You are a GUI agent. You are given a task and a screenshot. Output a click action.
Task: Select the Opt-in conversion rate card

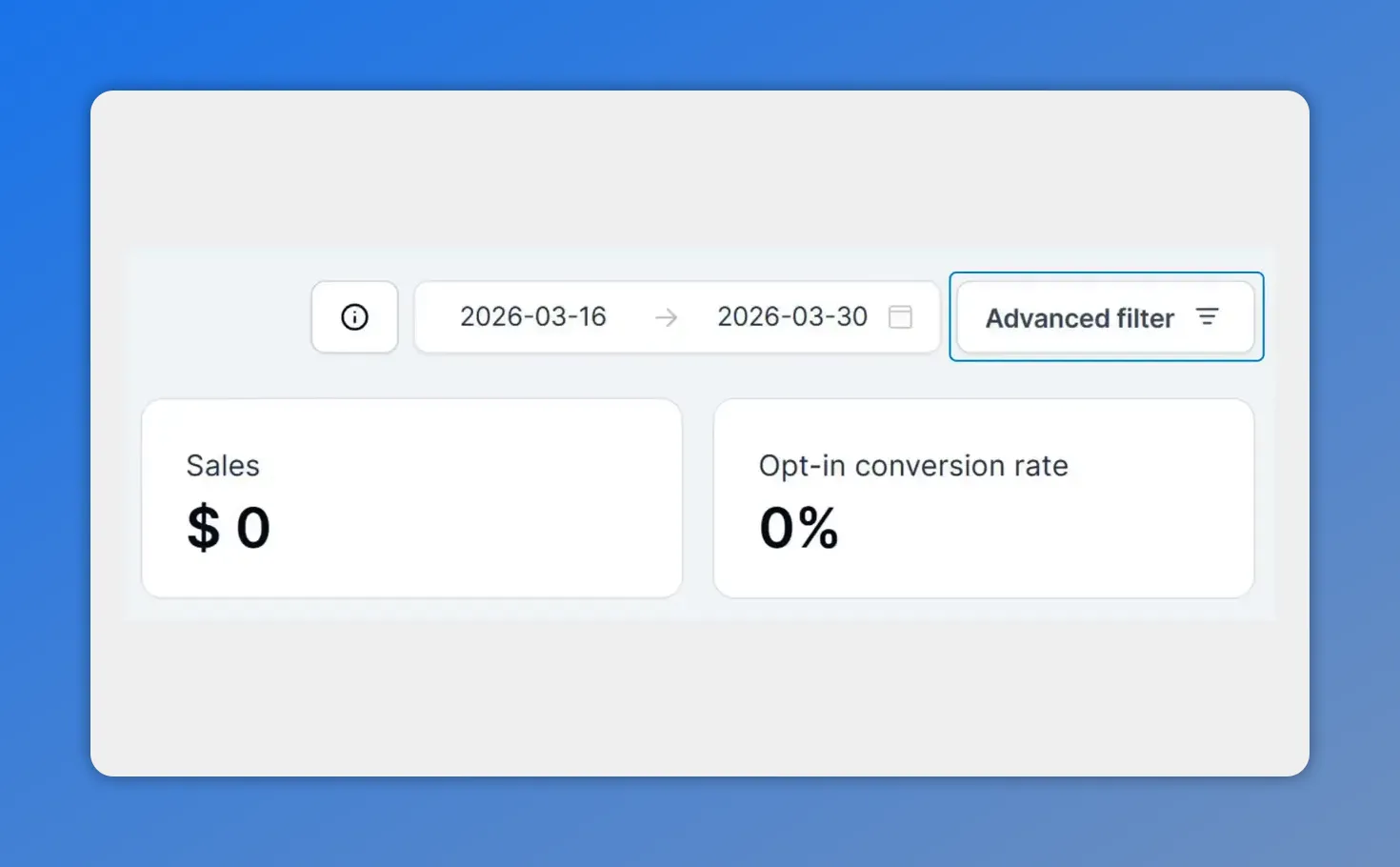984,497
